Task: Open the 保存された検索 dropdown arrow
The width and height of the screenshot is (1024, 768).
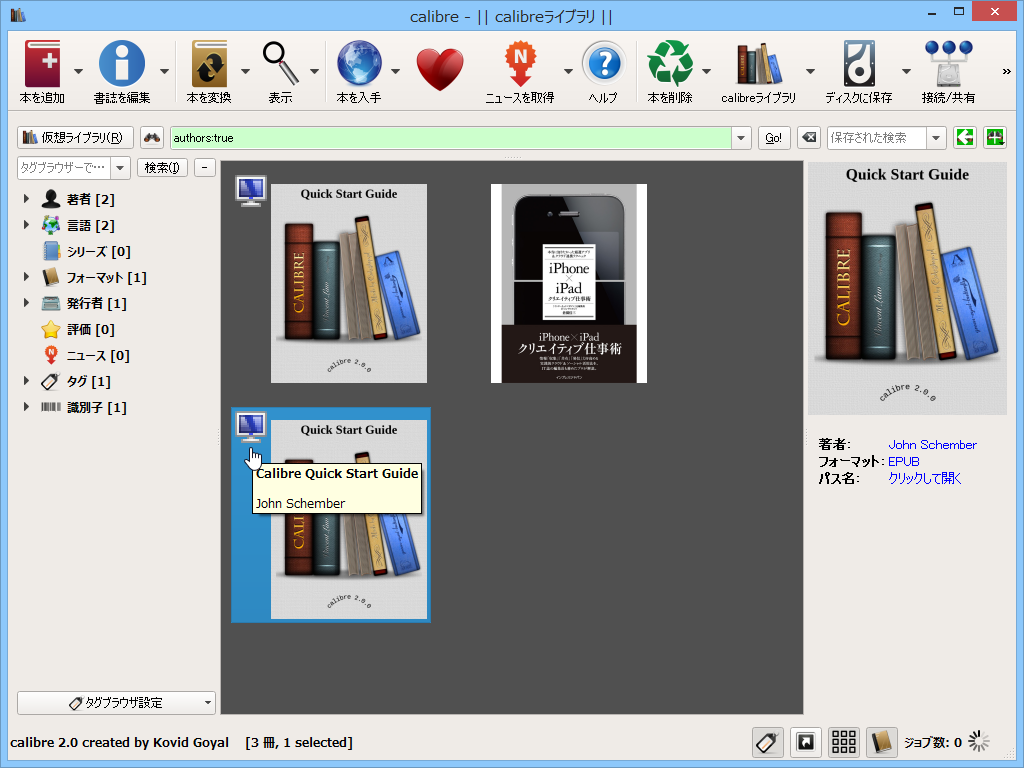Action: point(936,138)
